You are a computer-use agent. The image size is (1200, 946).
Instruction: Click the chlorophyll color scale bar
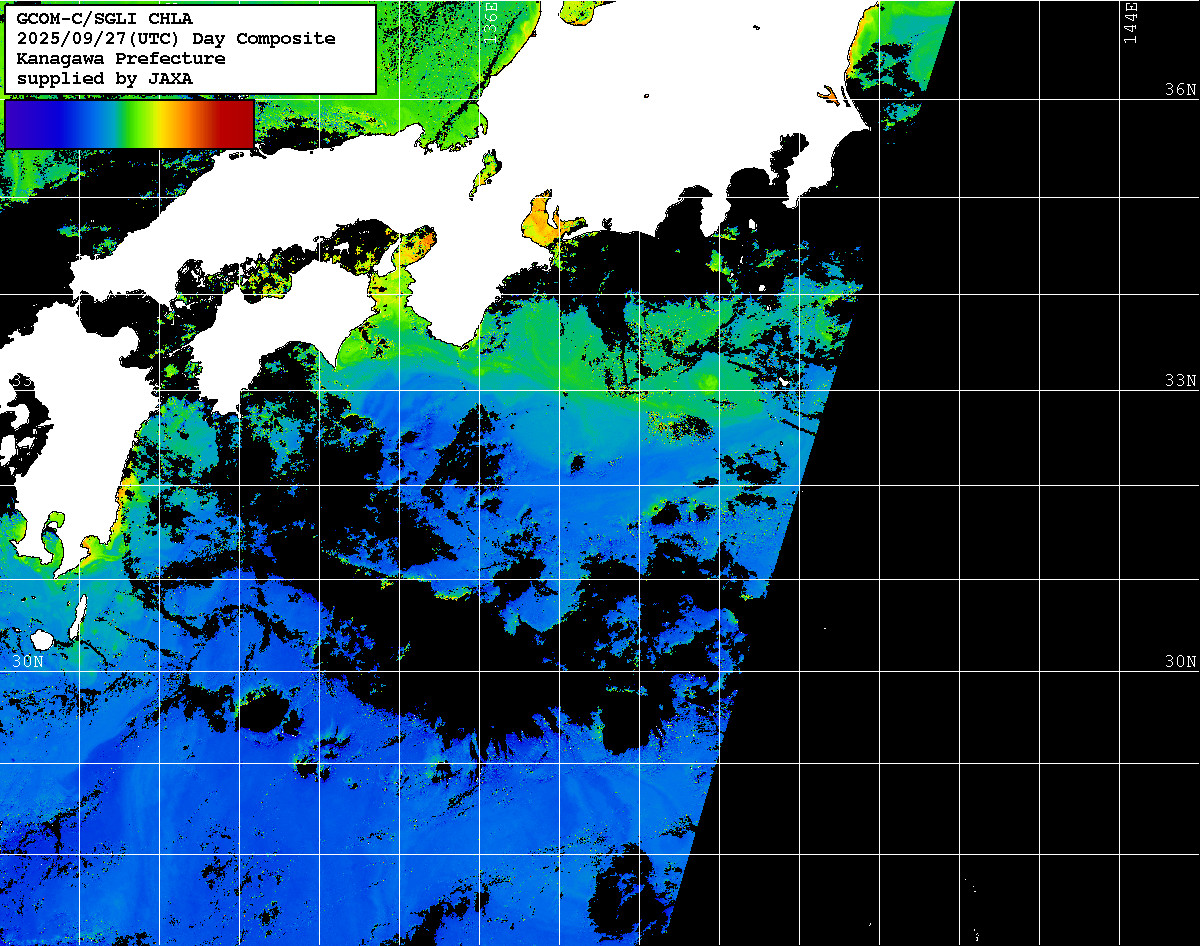pyautogui.click(x=129, y=124)
